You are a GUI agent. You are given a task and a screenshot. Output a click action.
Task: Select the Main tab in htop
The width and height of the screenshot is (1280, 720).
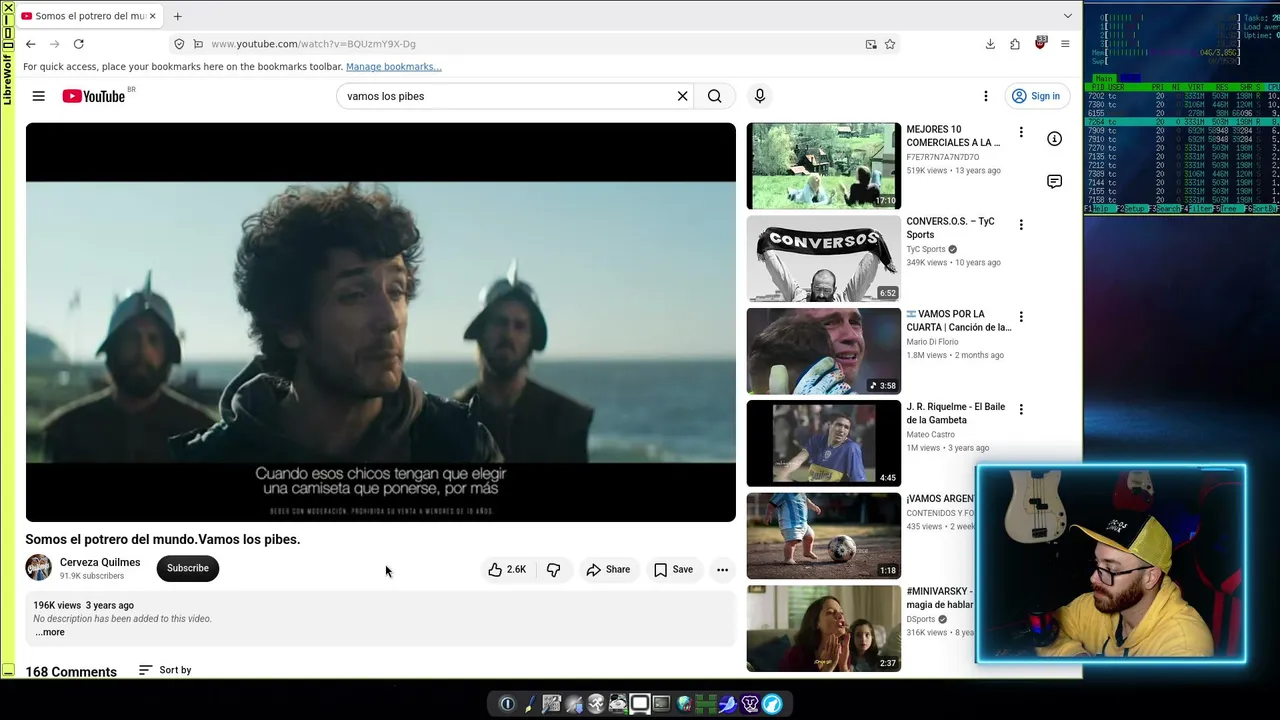point(1105,78)
